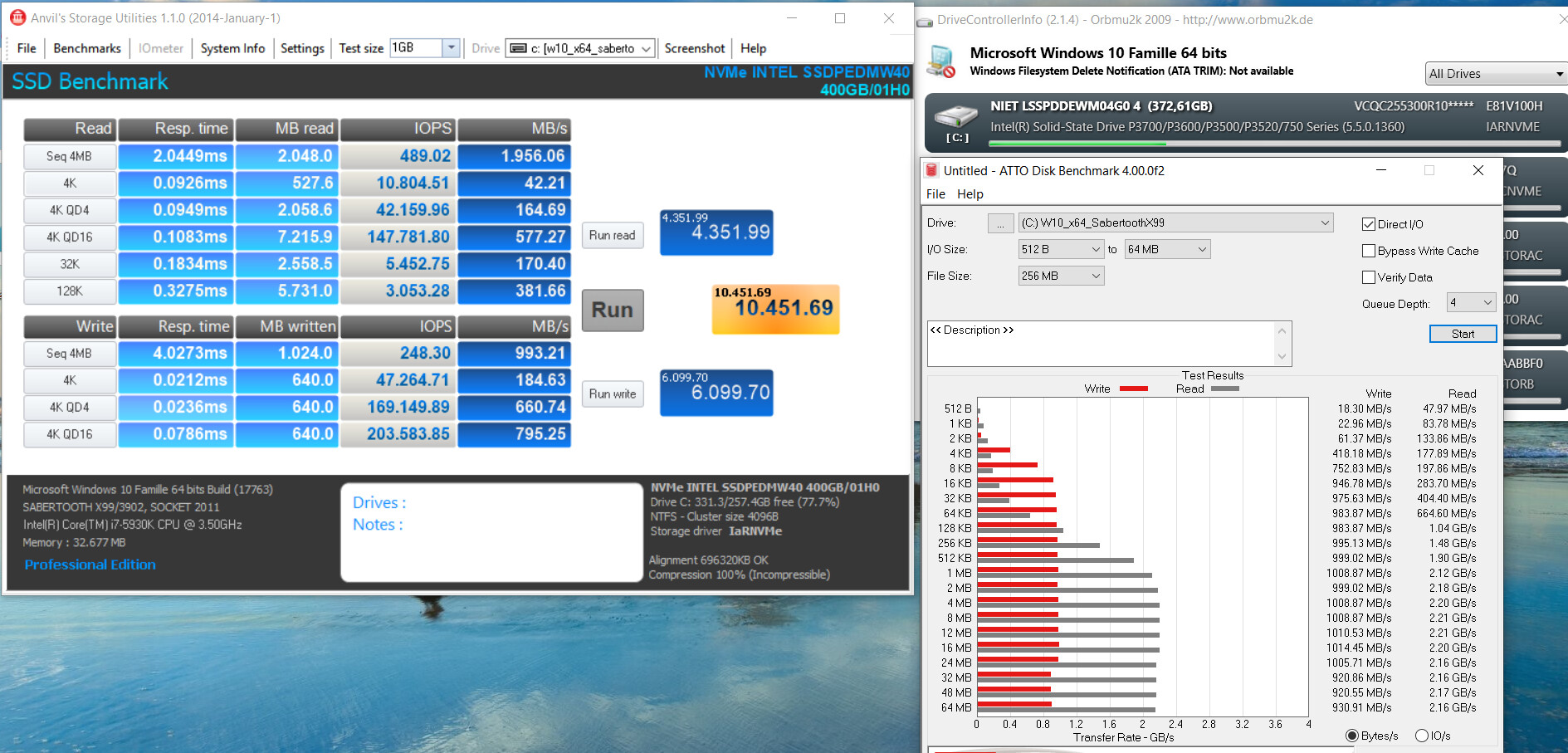Click the Windows computer icon in DriveControllerInfo
The image size is (1568, 753).
(x=942, y=61)
